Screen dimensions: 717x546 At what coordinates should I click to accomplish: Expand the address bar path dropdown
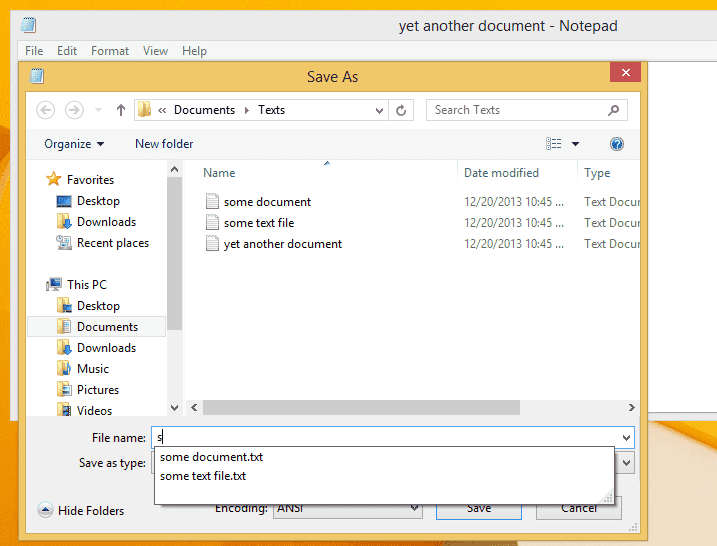[379, 110]
